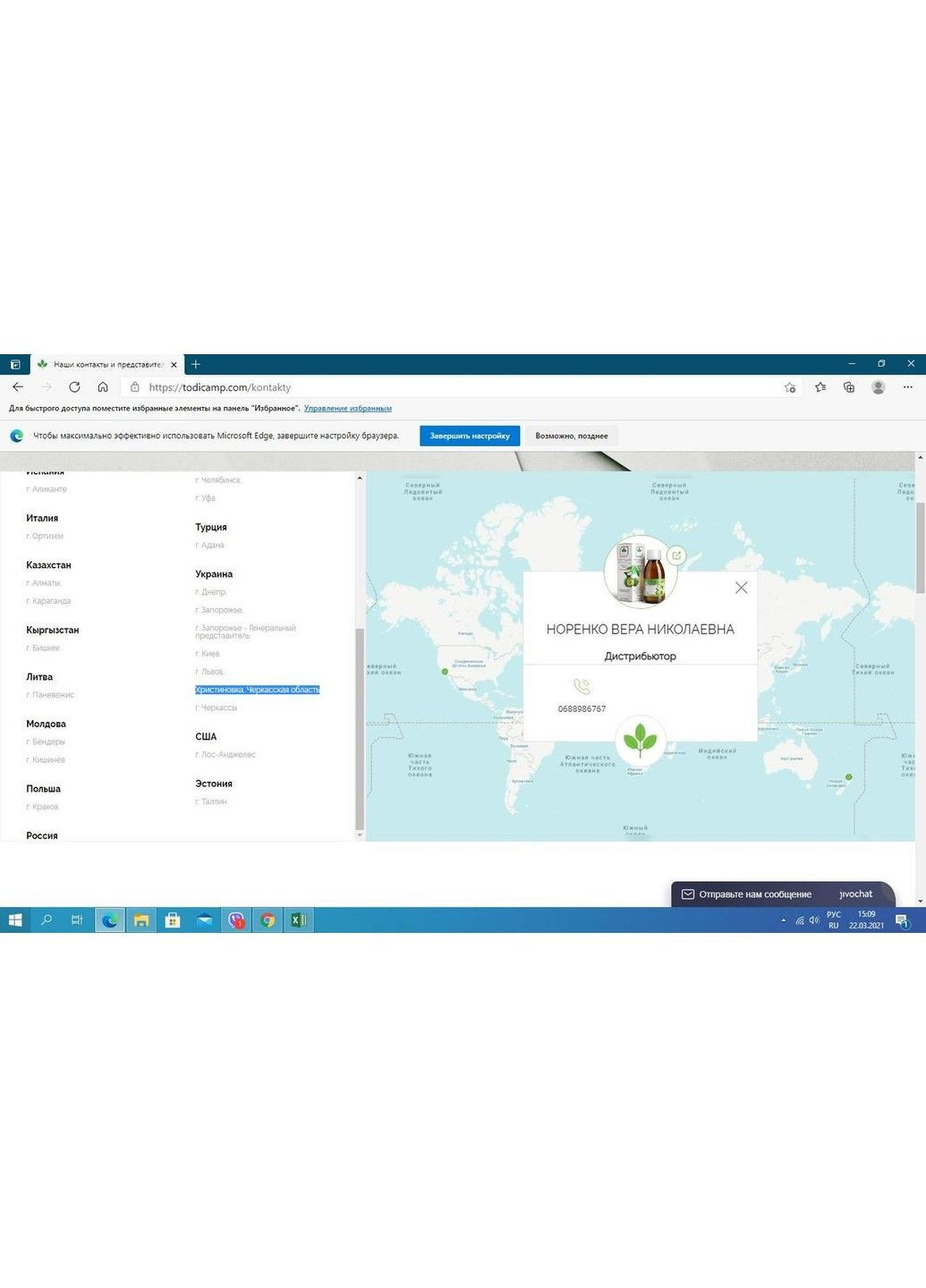Click the 'Возможно, позднее' button
Screen dimensions: 926x1288
572,436
